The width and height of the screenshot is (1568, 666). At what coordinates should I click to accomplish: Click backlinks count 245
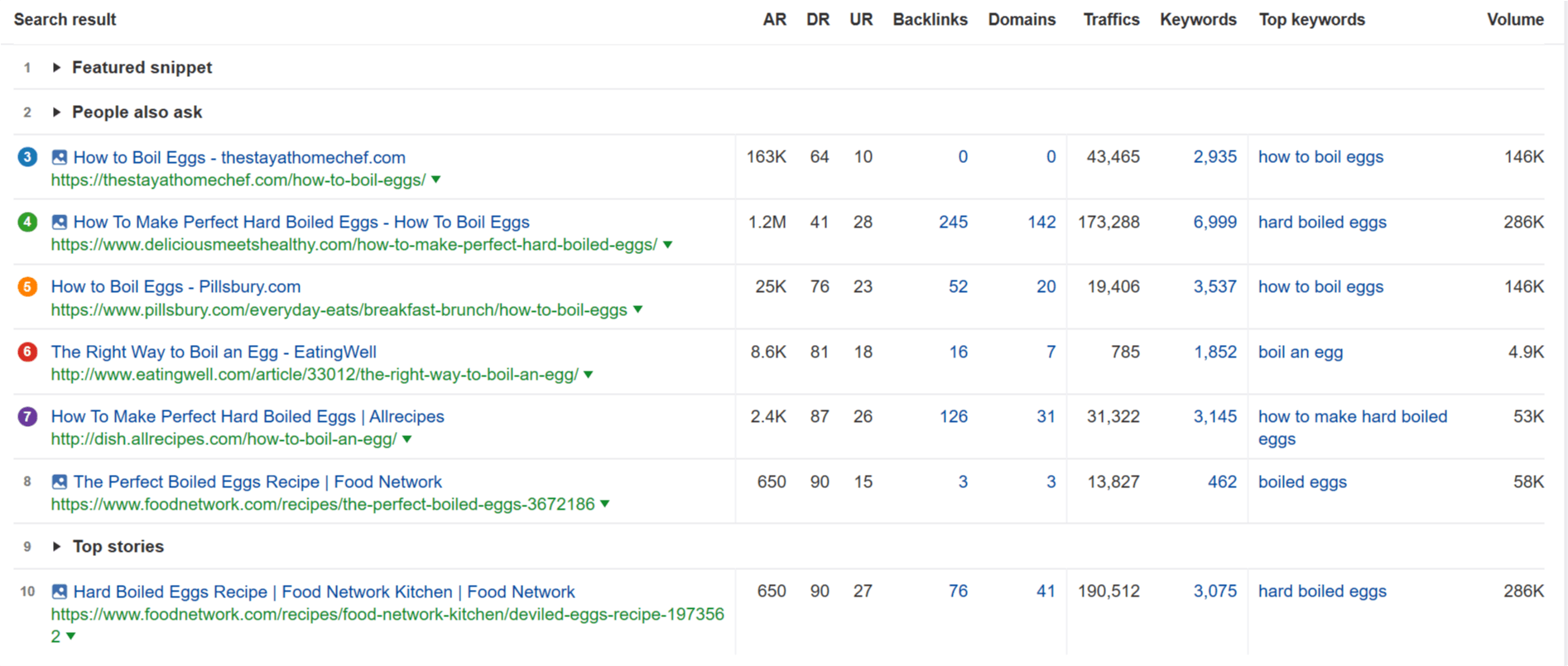click(x=953, y=222)
